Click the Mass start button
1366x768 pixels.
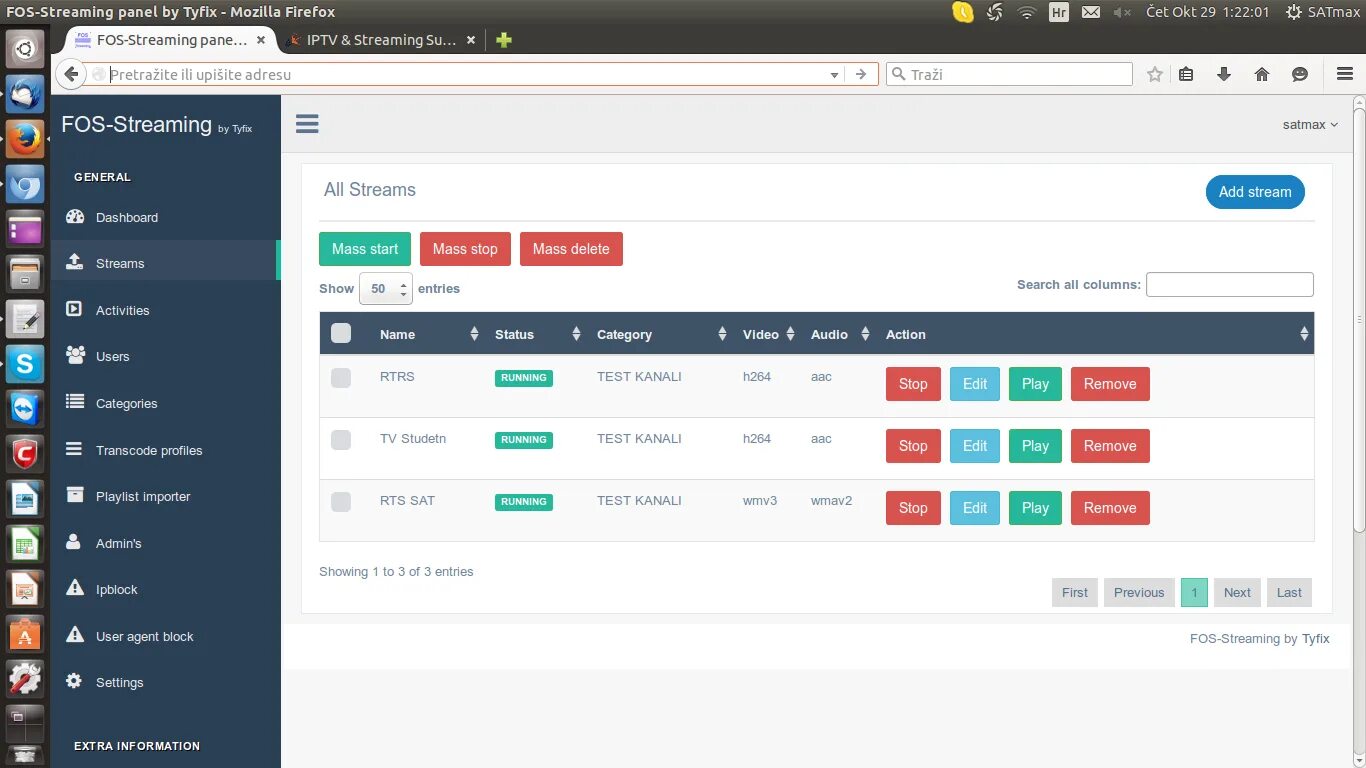click(365, 249)
